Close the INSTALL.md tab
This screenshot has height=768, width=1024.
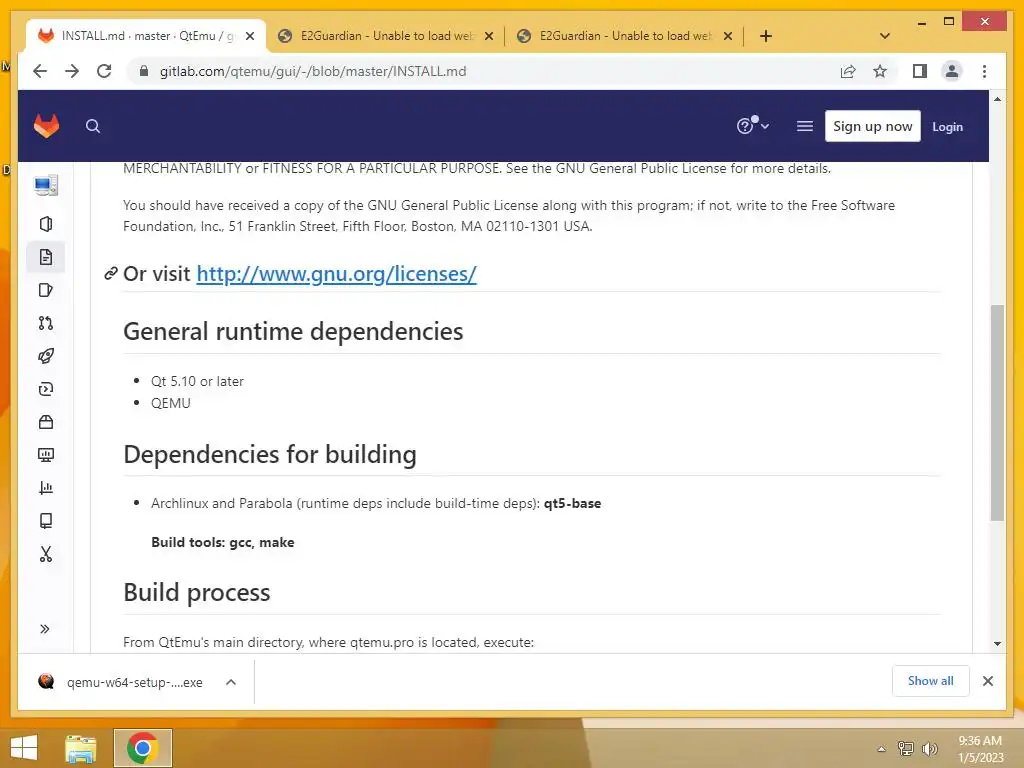249,37
